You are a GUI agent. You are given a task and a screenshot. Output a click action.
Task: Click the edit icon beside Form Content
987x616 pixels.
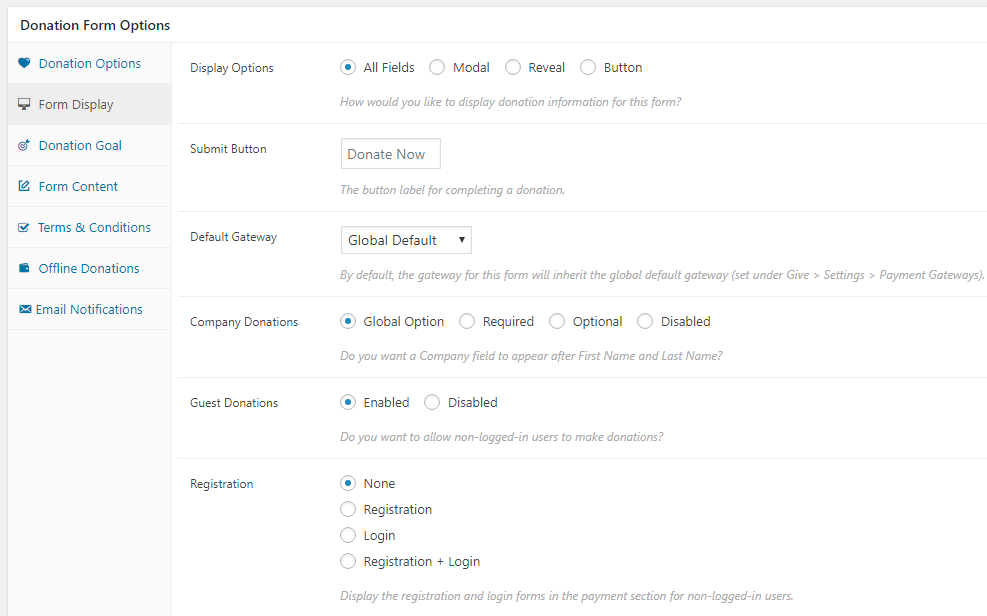pos(24,186)
